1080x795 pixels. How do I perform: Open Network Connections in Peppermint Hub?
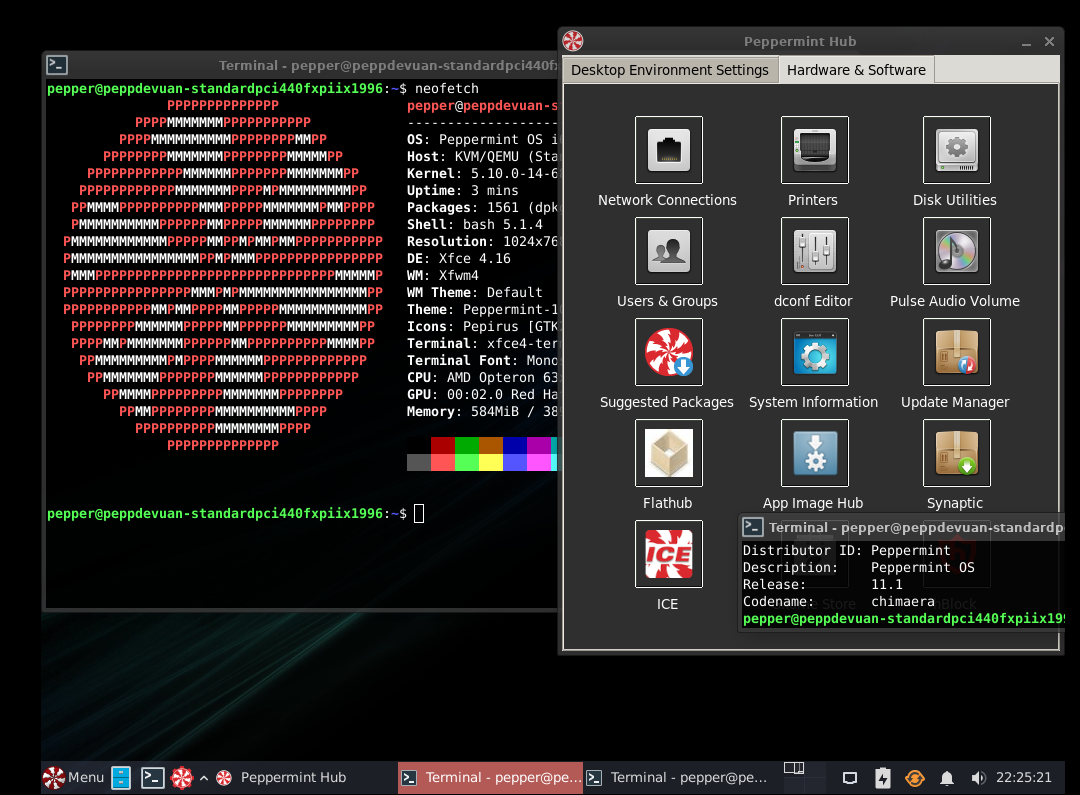click(x=668, y=149)
